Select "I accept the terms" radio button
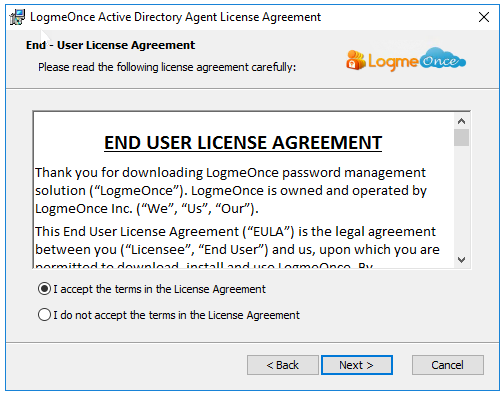This screenshot has width=503, height=395. click(44, 289)
